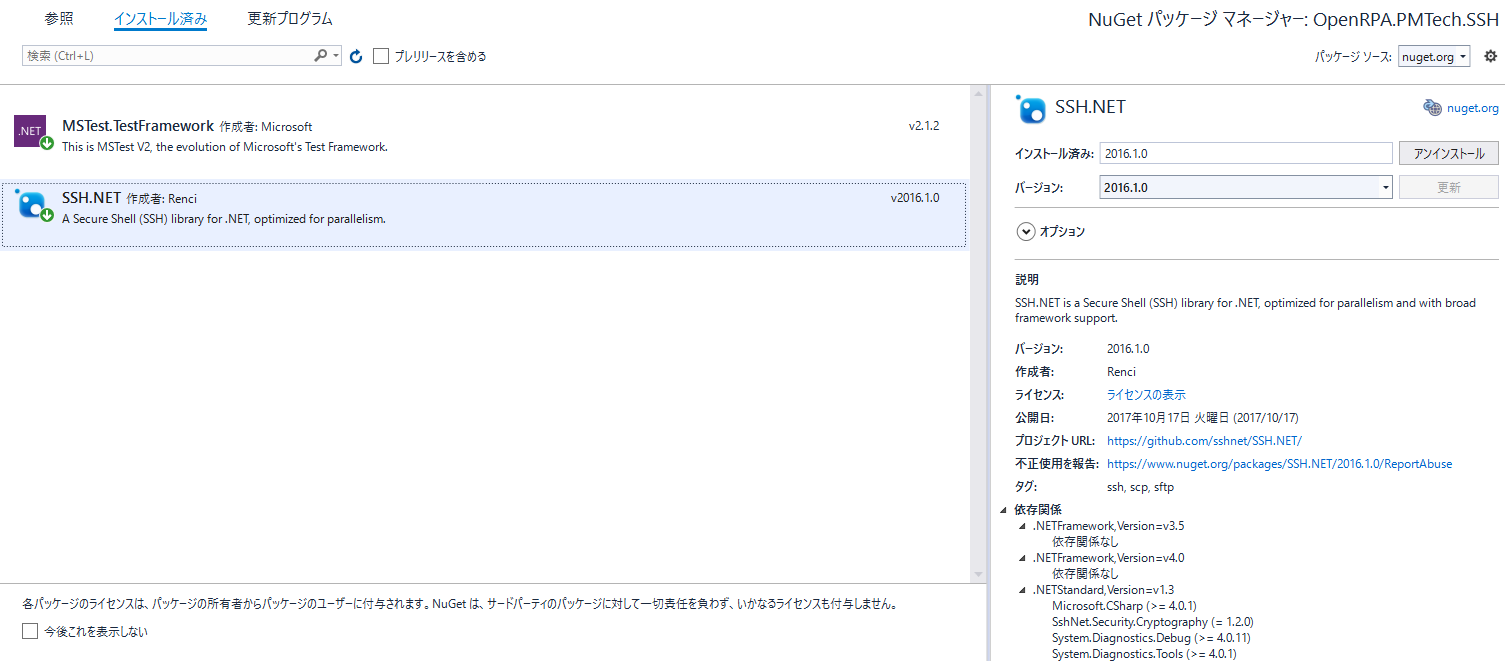Click System.Diagnostics.Tools dependency entry
Screen dimensions: 1505x661
1144,654
